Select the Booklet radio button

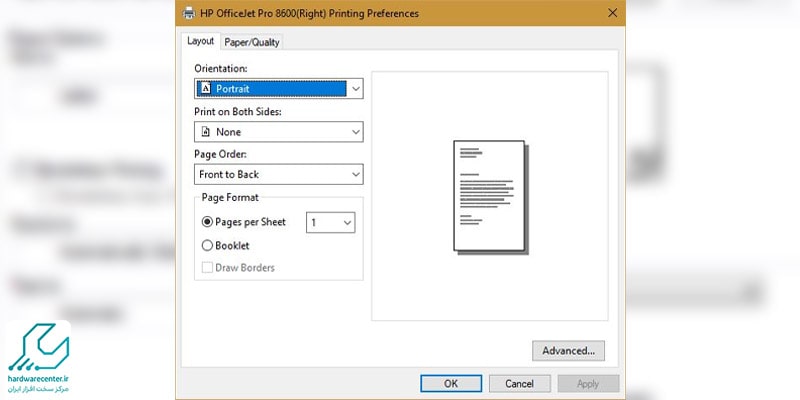click(x=207, y=245)
